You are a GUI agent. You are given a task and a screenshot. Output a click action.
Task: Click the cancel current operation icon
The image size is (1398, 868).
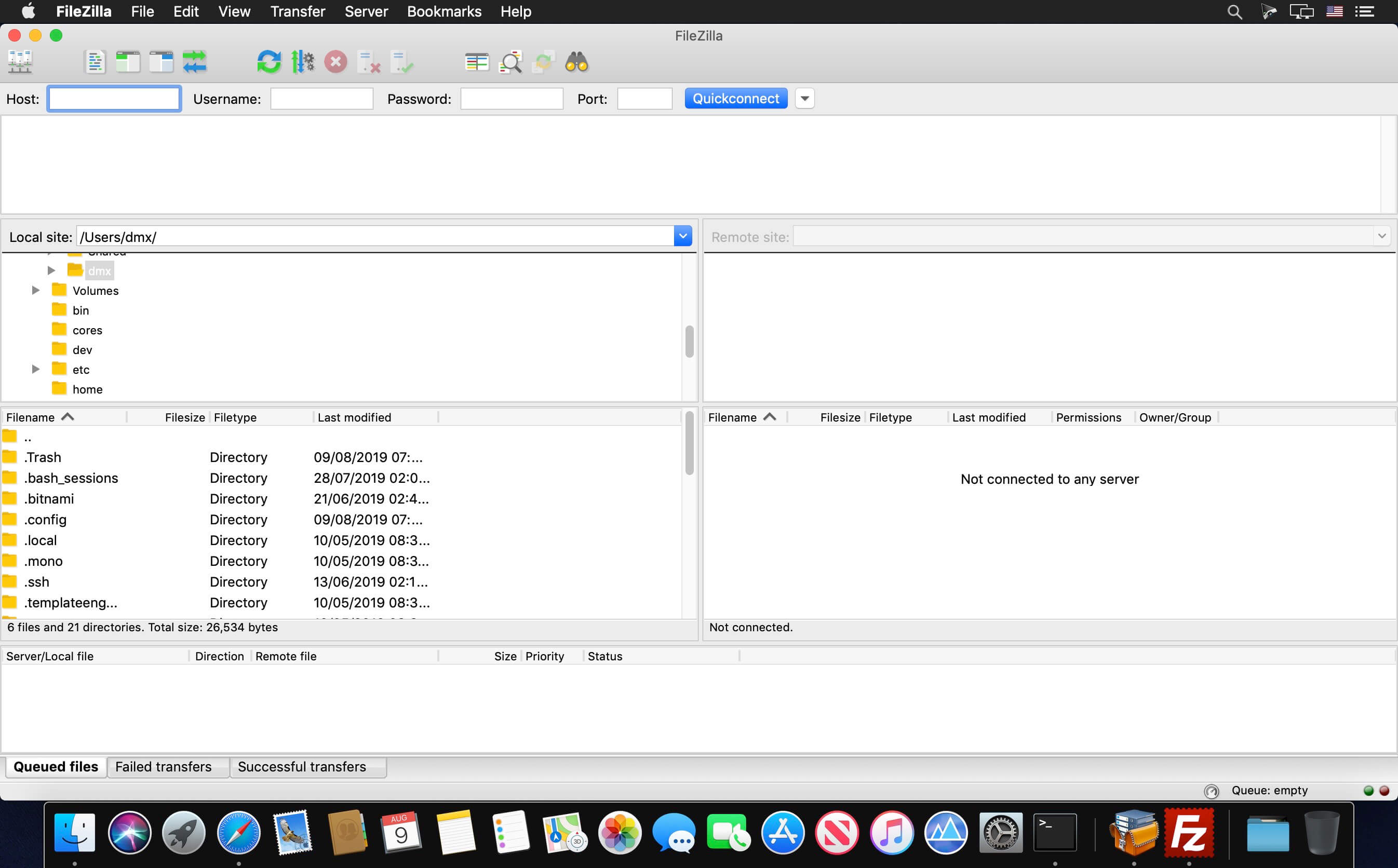[336, 61]
